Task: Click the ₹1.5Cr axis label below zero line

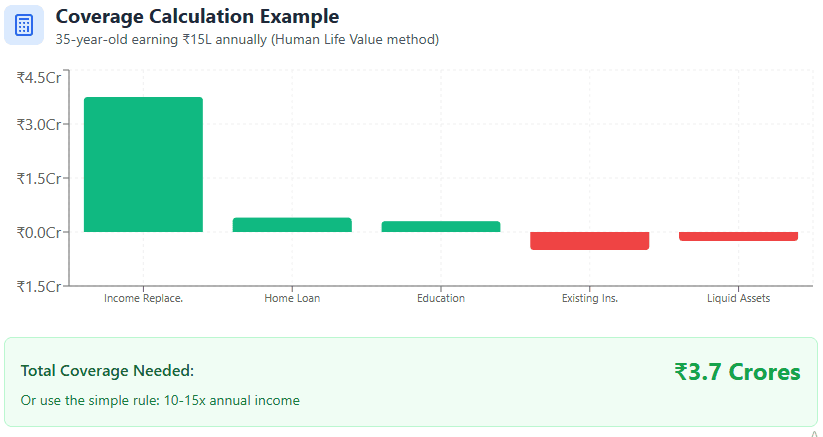Action: pyautogui.click(x=38, y=286)
